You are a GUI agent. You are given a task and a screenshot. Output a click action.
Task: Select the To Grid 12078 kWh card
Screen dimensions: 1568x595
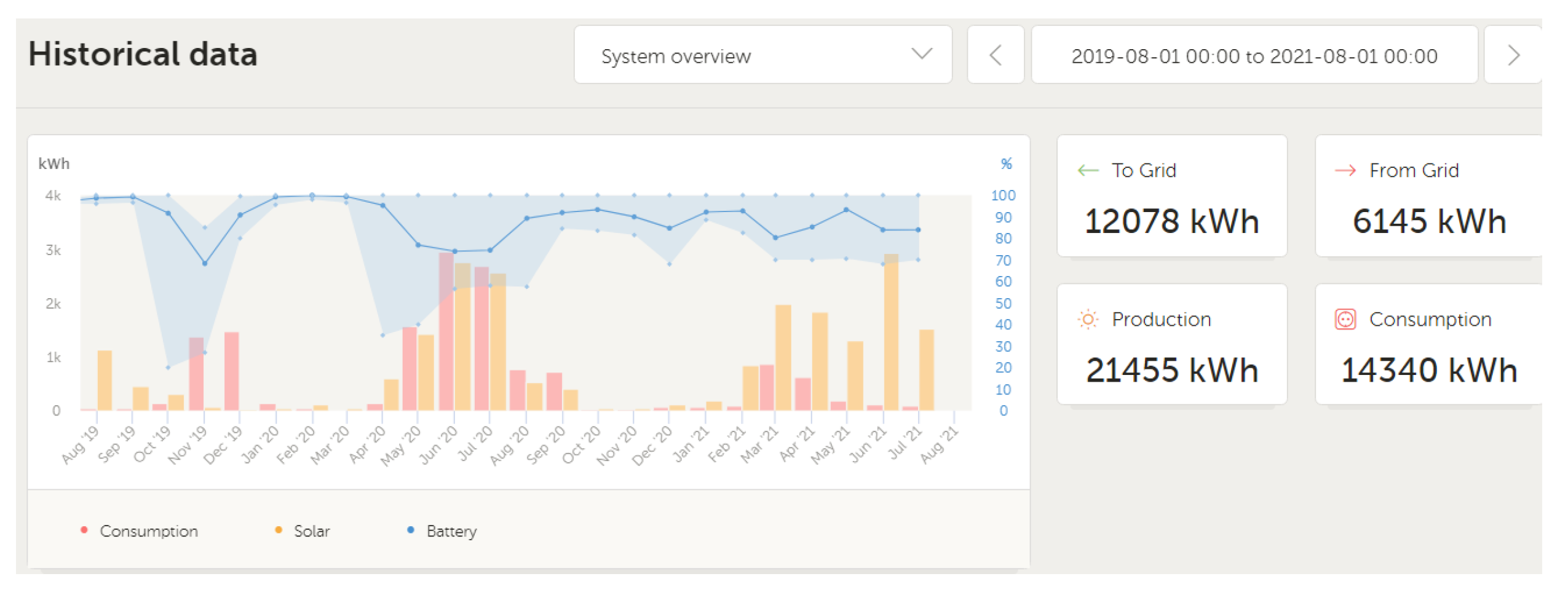1171,197
